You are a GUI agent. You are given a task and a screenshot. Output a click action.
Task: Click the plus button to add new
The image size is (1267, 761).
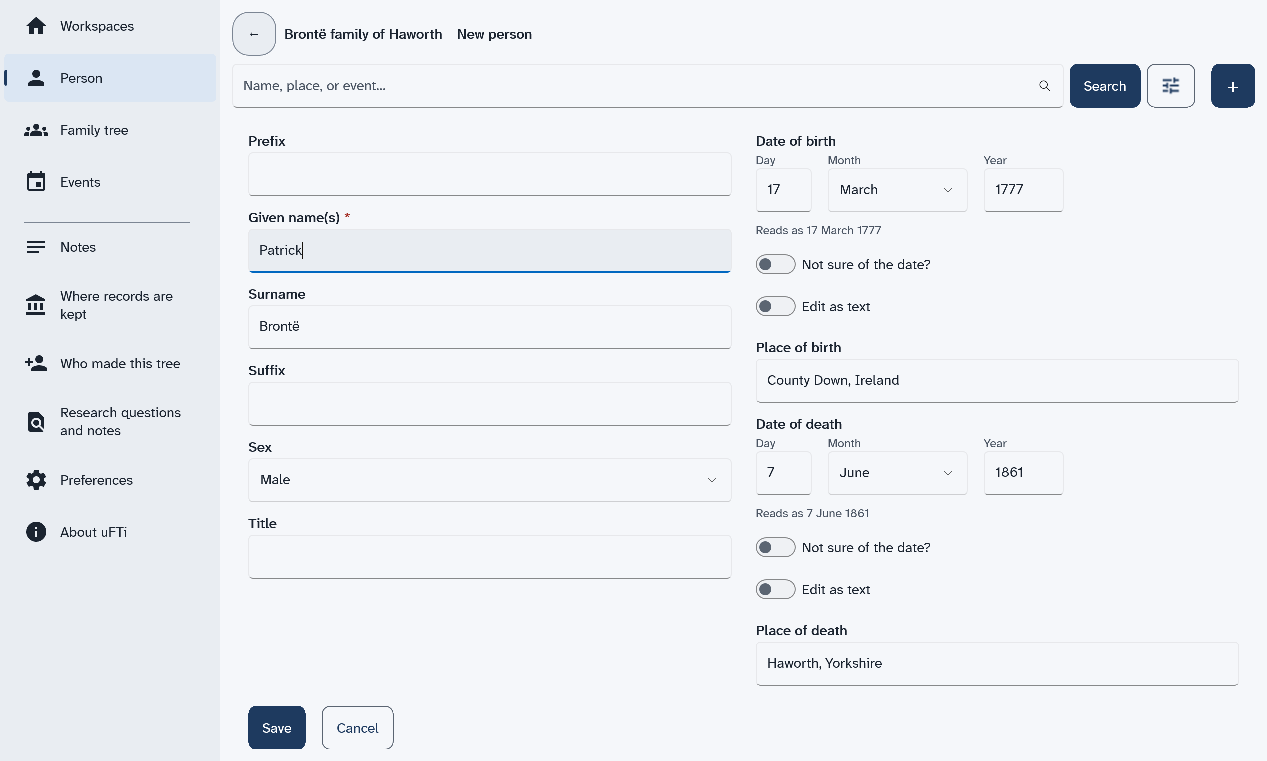pos(1233,86)
